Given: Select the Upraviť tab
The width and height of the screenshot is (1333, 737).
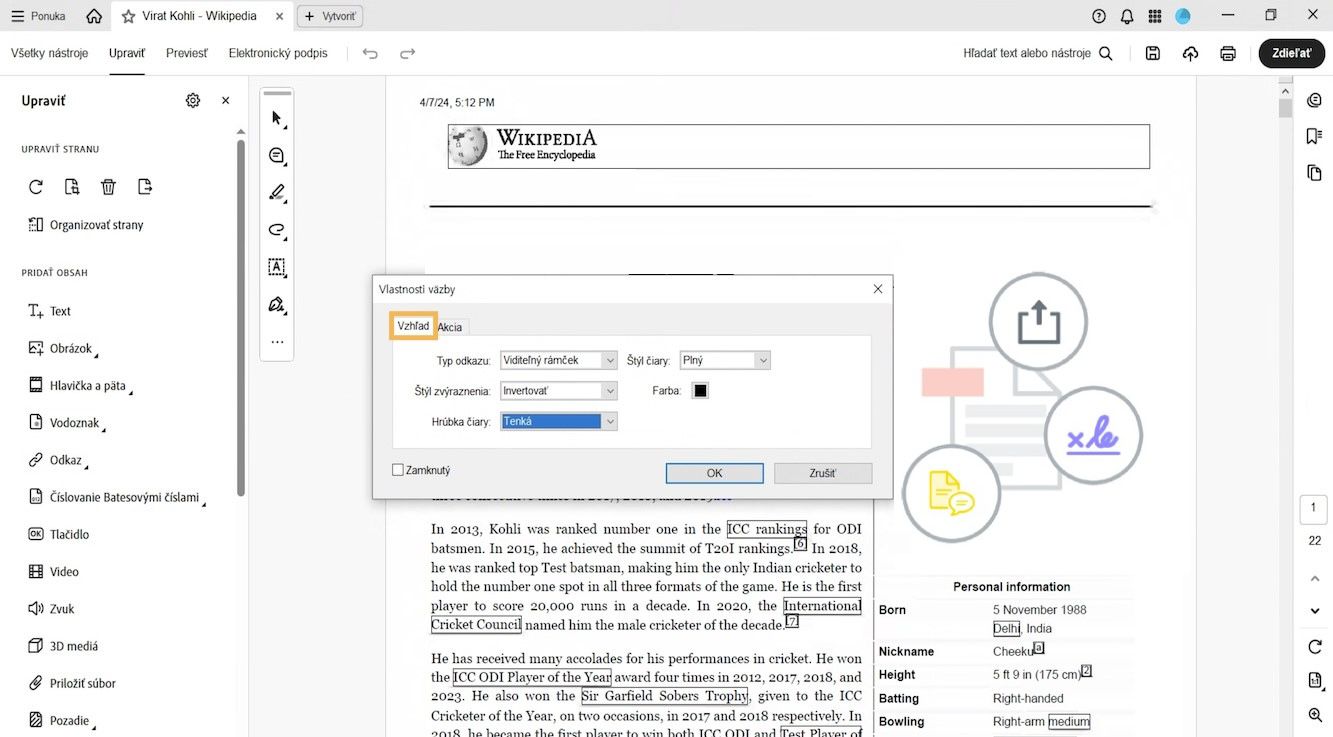Looking at the screenshot, I should pyautogui.click(x=127, y=53).
